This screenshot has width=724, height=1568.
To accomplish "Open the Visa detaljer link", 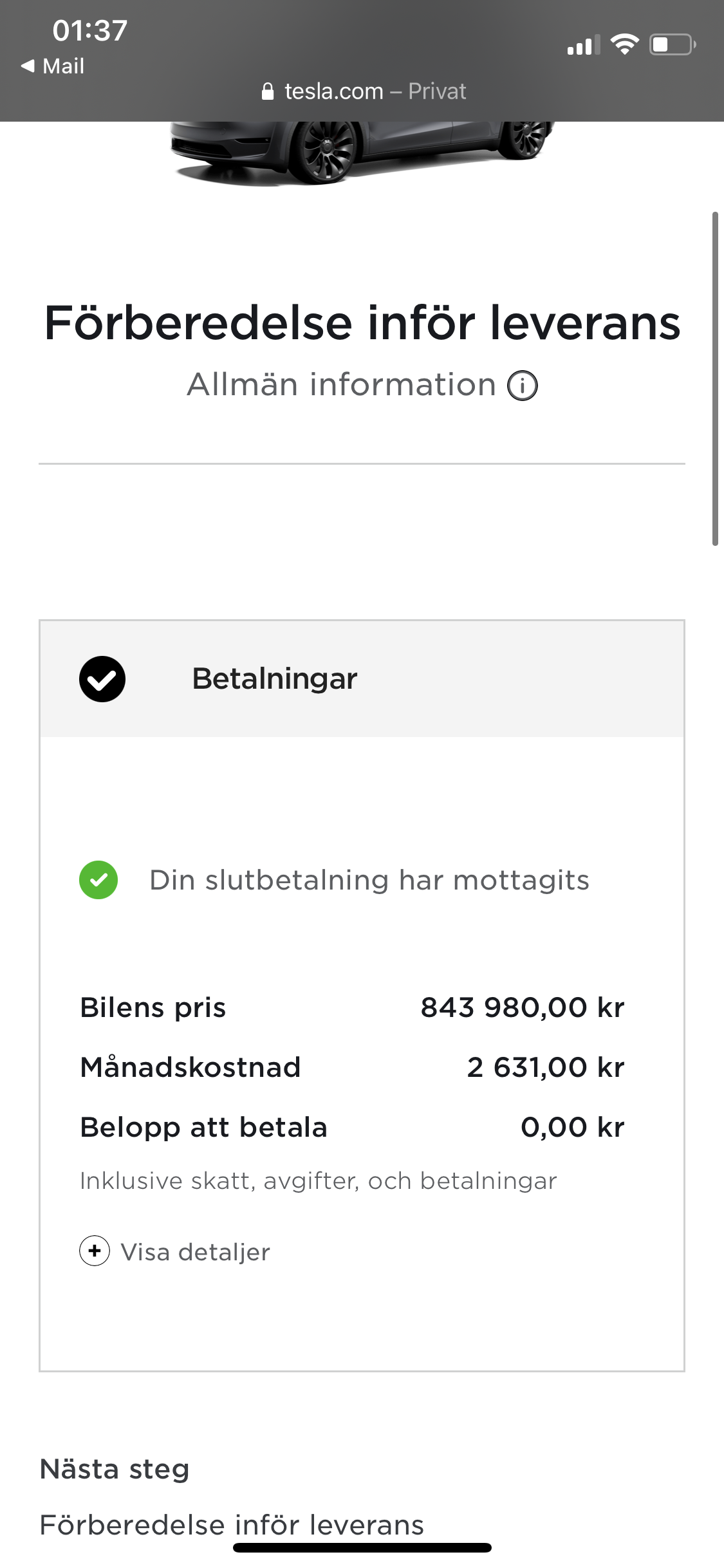I will pos(195,1252).
